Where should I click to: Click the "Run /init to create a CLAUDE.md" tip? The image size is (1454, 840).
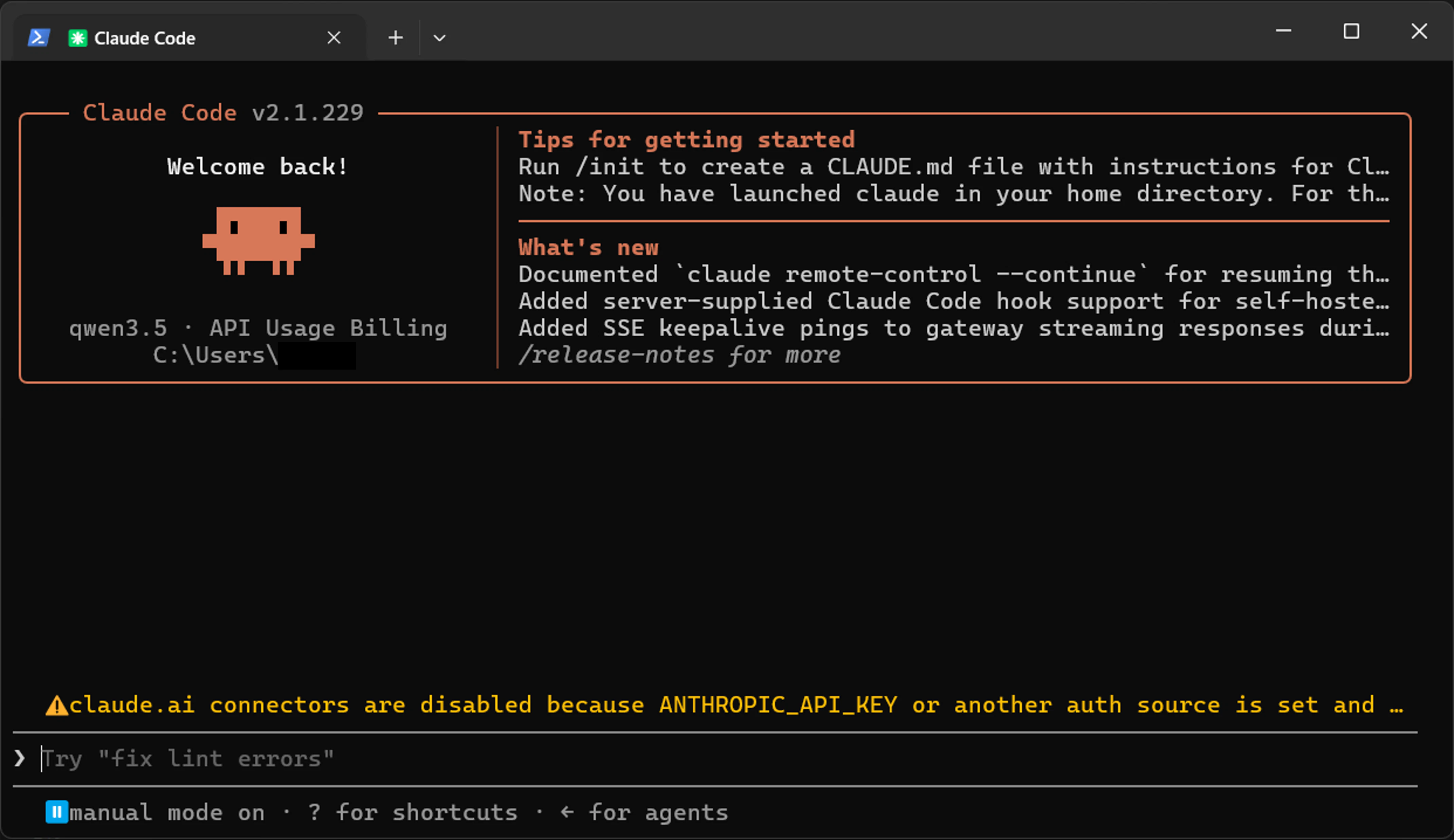click(x=954, y=167)
